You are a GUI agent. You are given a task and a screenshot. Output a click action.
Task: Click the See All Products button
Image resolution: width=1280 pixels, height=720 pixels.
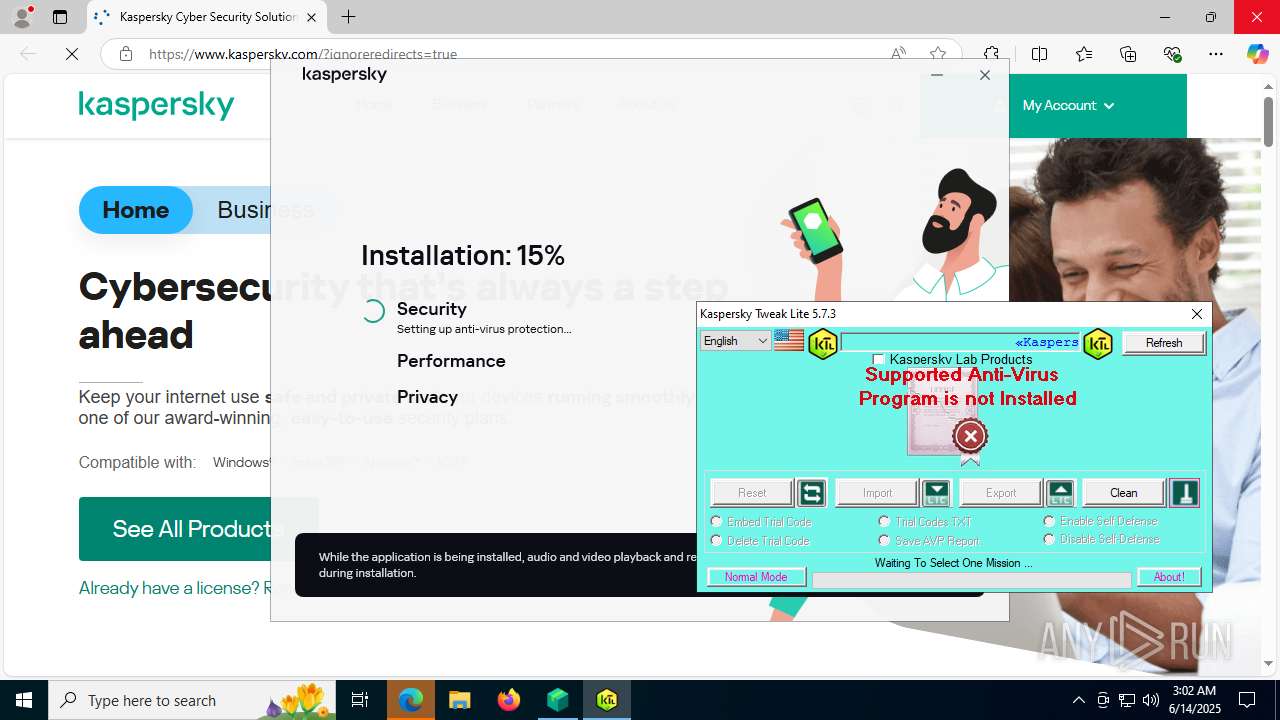(x=199, y=529)
